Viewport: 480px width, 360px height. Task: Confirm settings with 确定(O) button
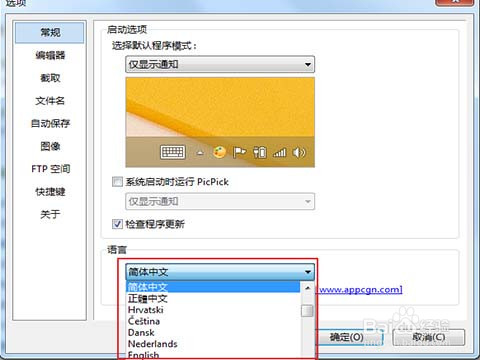coord(348,337)
